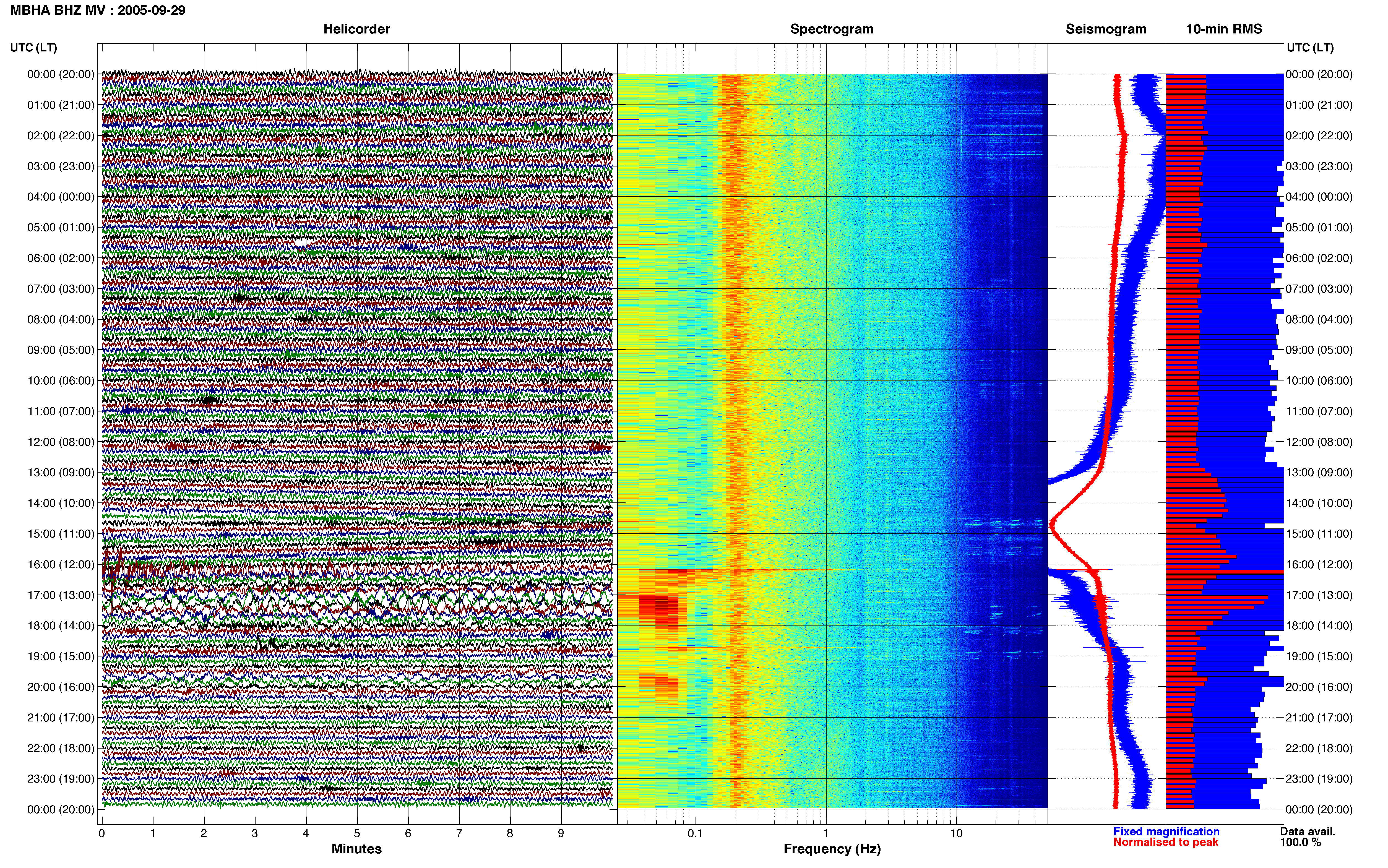The height and width of the screenshot is (868, 1388).
Task: Click the left 'UTC (LT)' axis label
Action: pyautogui.click(x=33, y=48)
